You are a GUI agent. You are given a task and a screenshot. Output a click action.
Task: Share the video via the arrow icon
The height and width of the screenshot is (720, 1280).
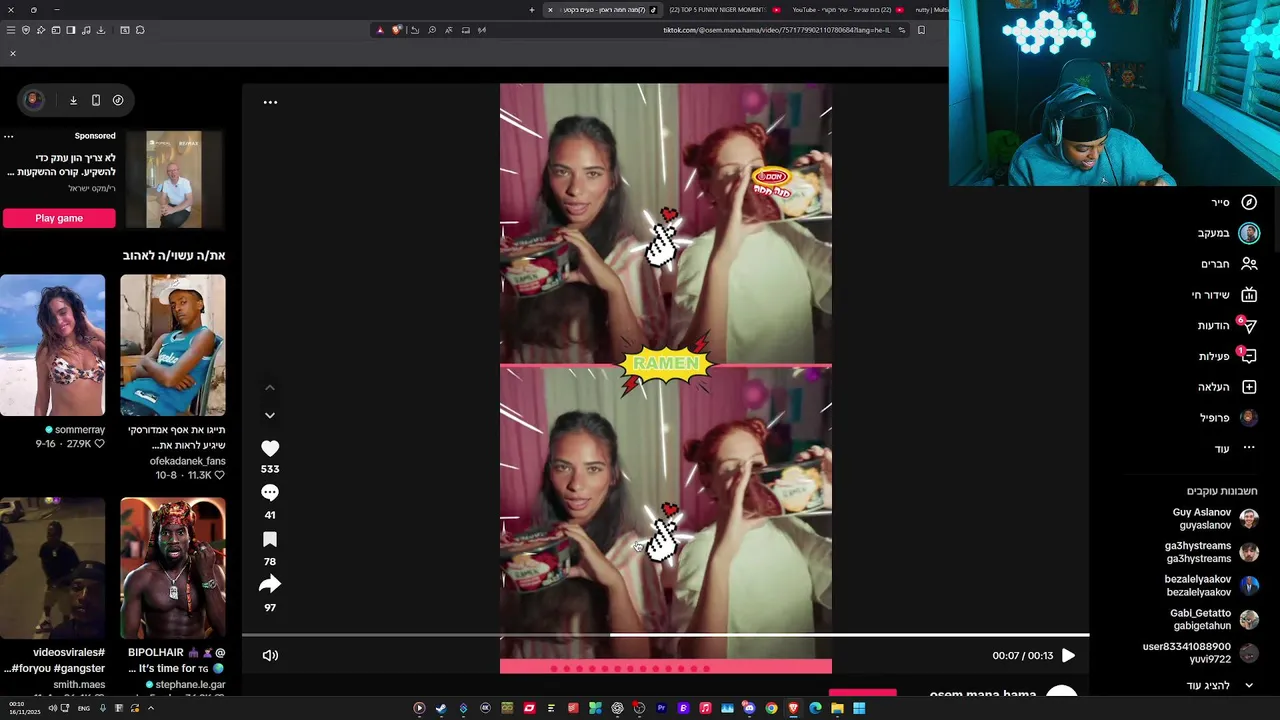[x=270, y=585]
